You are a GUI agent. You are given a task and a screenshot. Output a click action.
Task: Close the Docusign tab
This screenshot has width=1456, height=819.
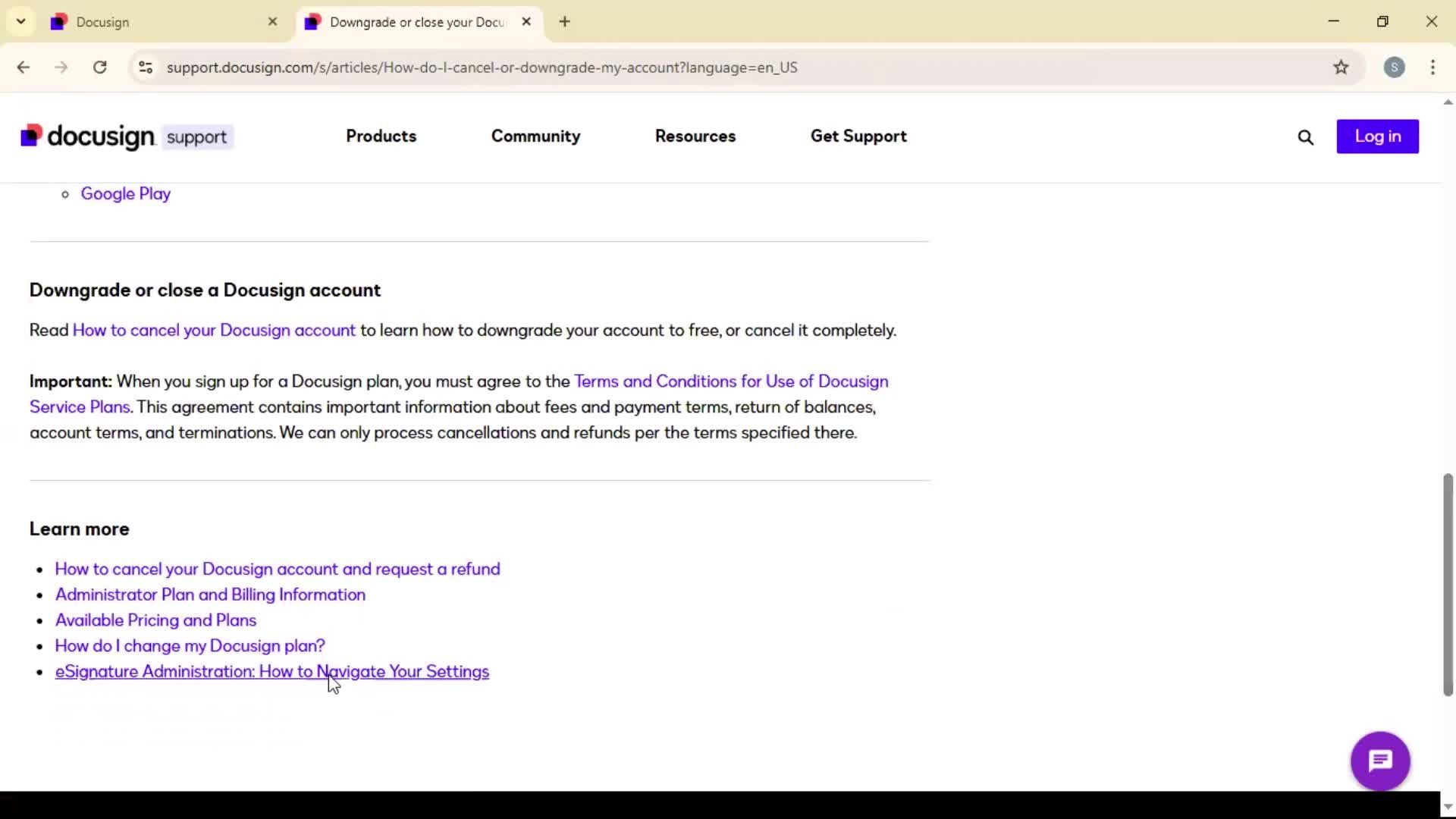pos(273,22)
